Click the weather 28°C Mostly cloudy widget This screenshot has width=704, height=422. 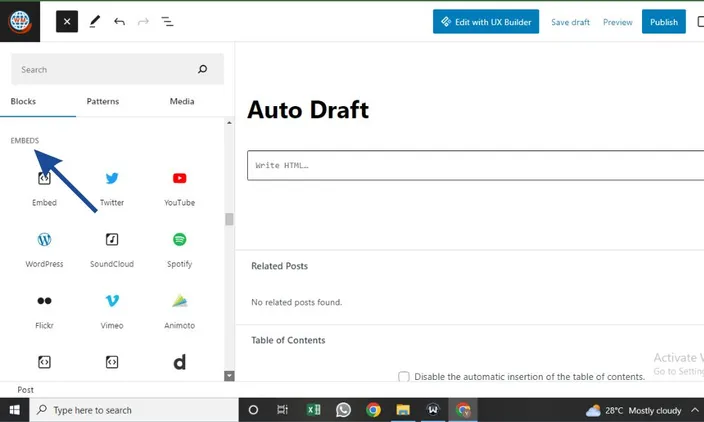[x=634, y=410]
